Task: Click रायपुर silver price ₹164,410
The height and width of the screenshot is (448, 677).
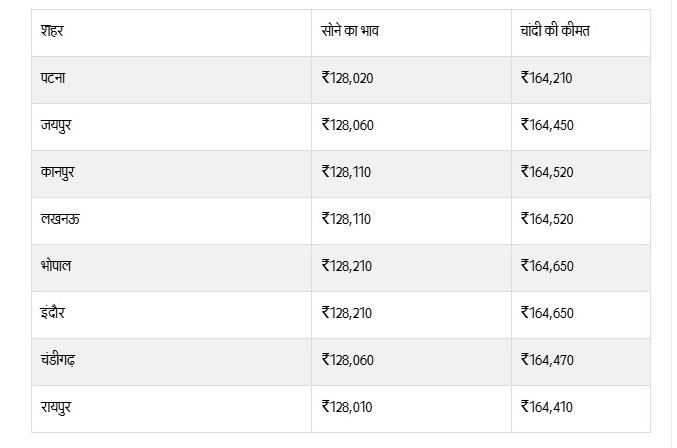Action: coord(547,407)
